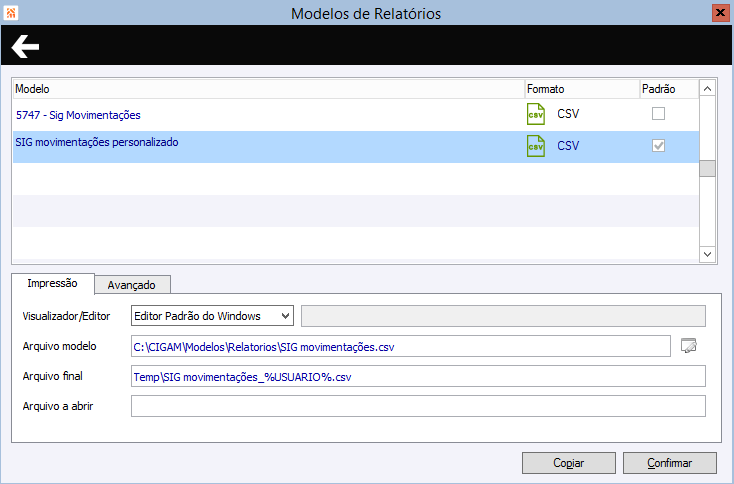This screenshot has width=734, height=484.
Task: Click the Arquivo final field
Action: (418, 376)
